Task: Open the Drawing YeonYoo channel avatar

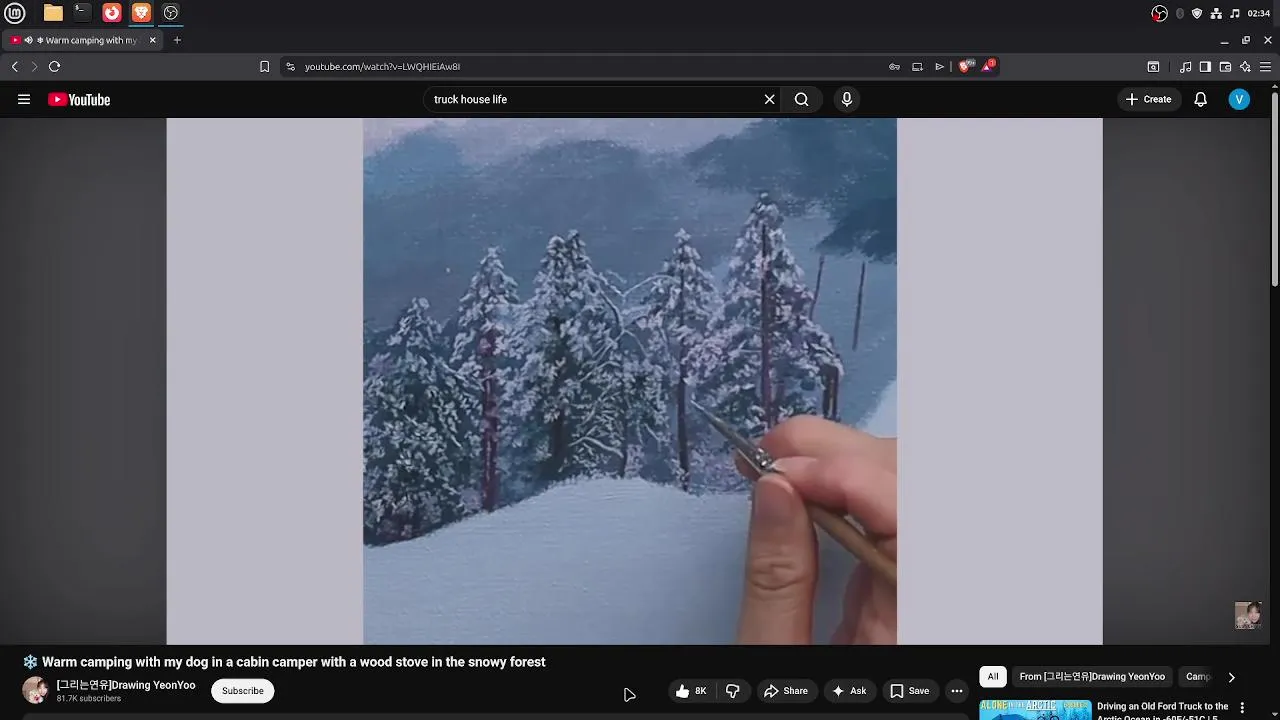Action: 35,690
